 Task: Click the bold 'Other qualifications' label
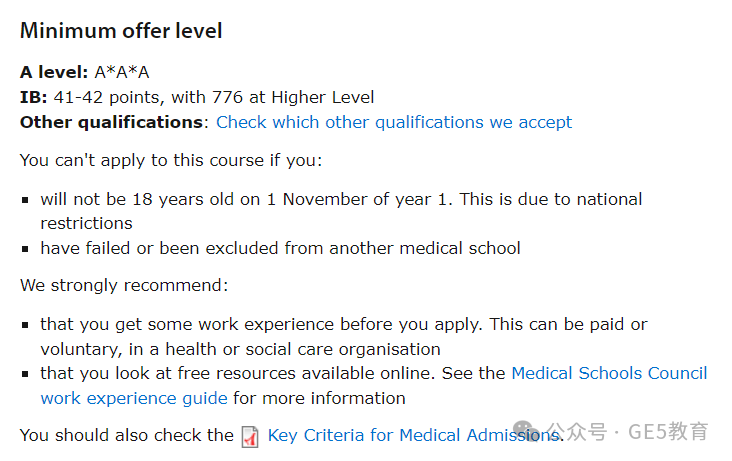[112, 122]
